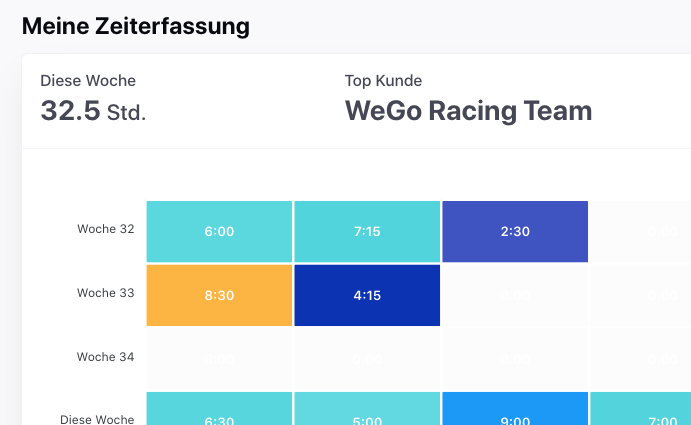
Task: Click the Woche 34 row label
Action: (x=105, y=357)
